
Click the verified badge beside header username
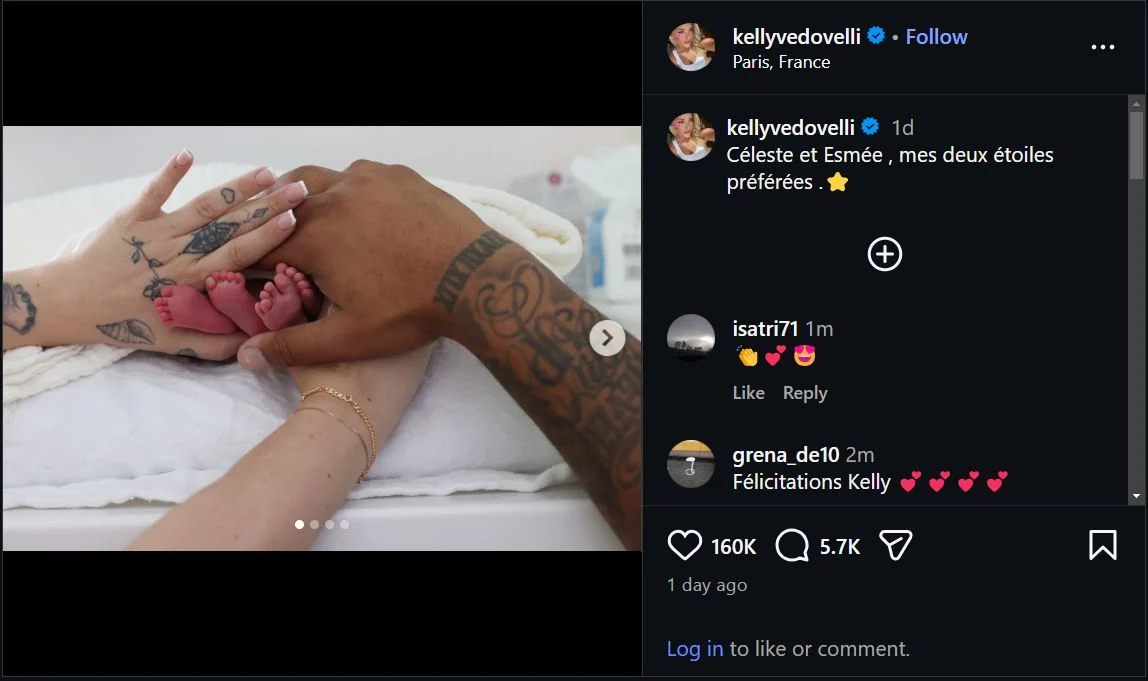click(x=876, y=35)
